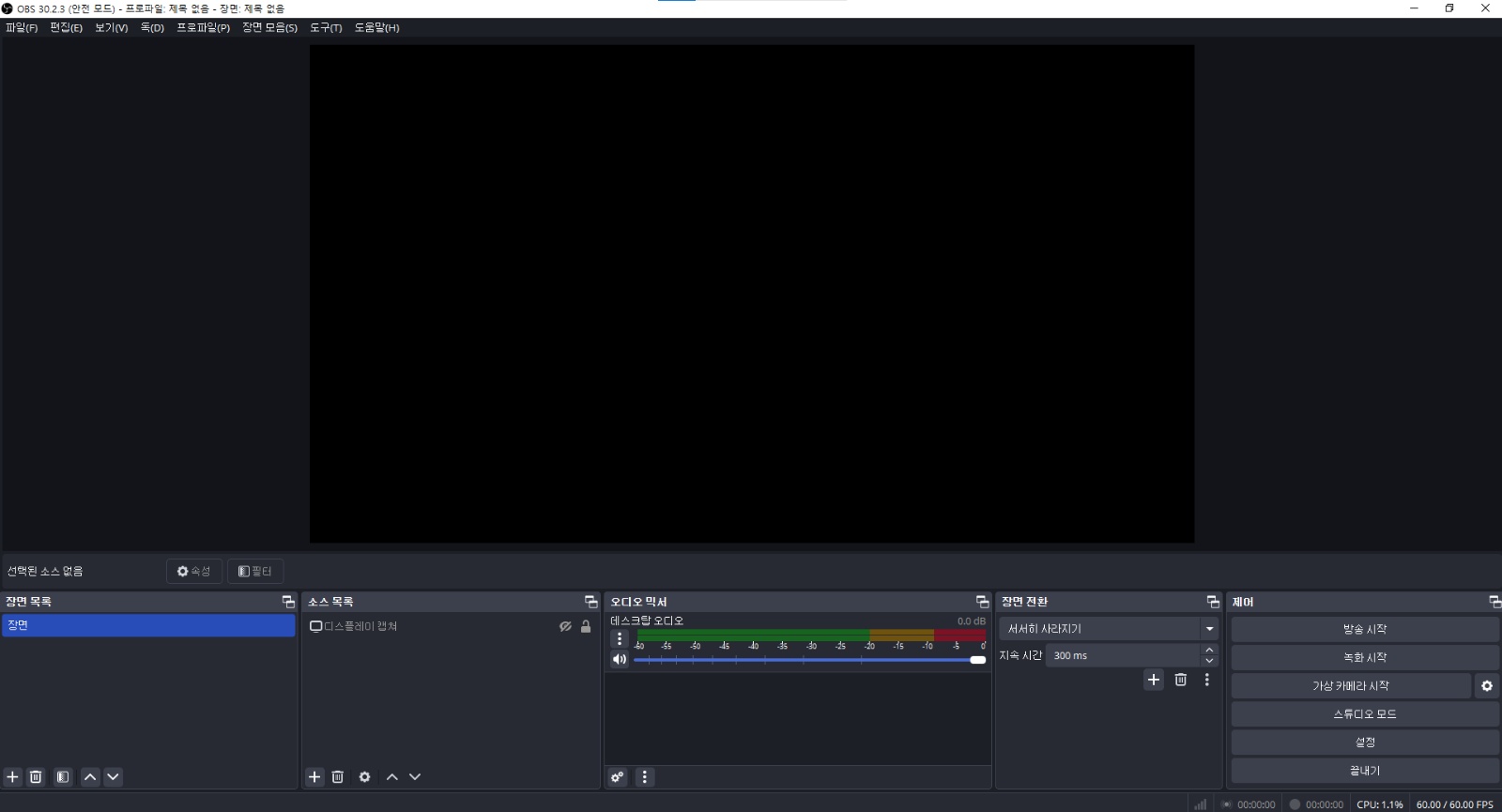
Task: Click the streaming timer status indicator
Action: (x=1248, y=804)
